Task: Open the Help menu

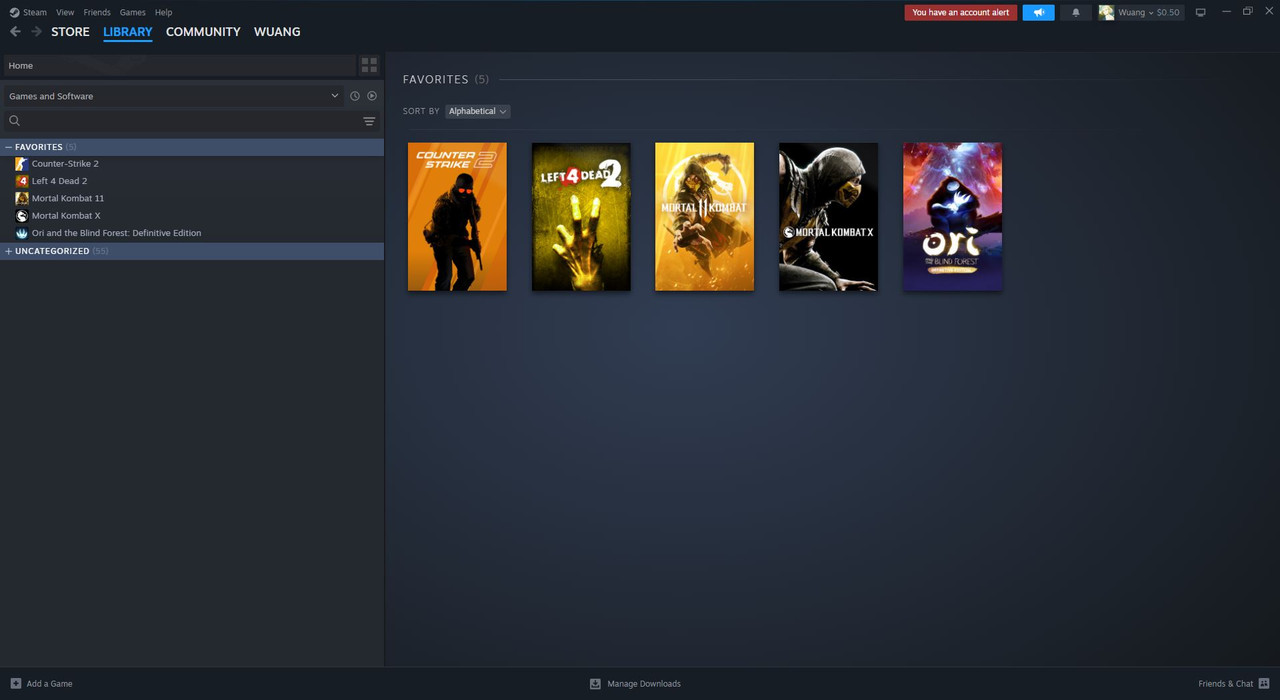Action: (x=164, y=12)
